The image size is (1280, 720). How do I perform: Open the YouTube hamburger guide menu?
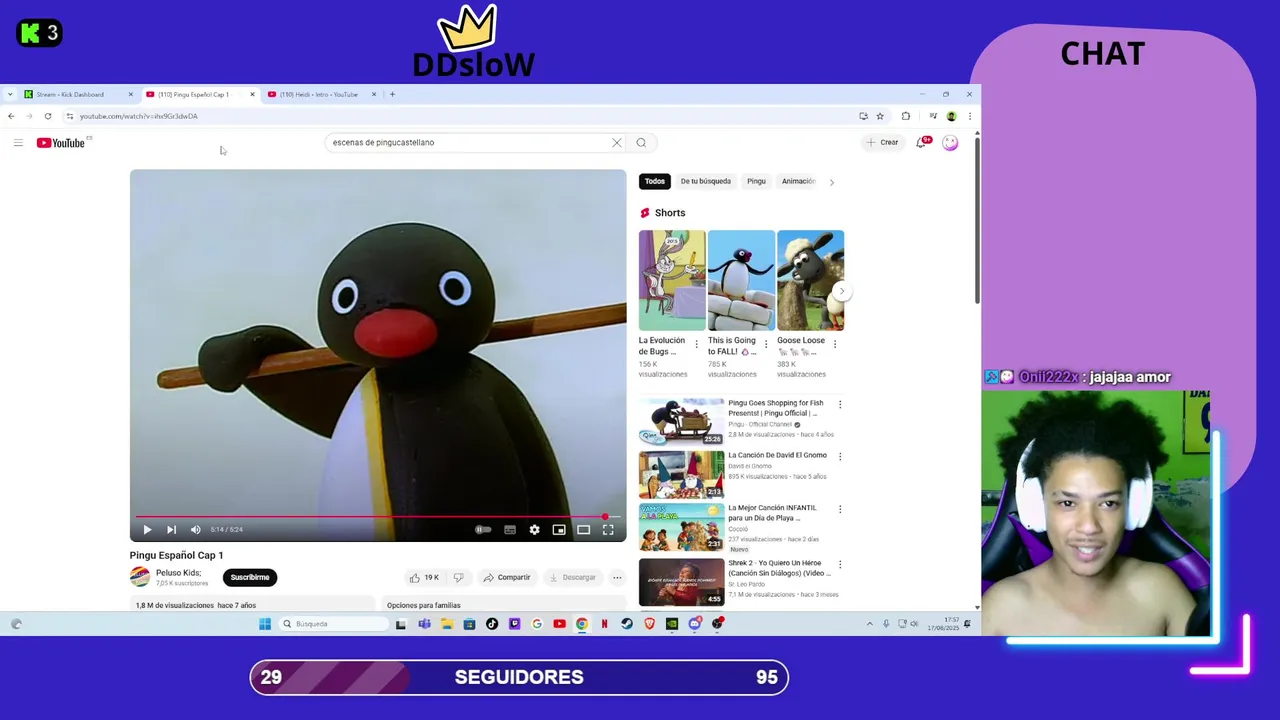(18, 143)
